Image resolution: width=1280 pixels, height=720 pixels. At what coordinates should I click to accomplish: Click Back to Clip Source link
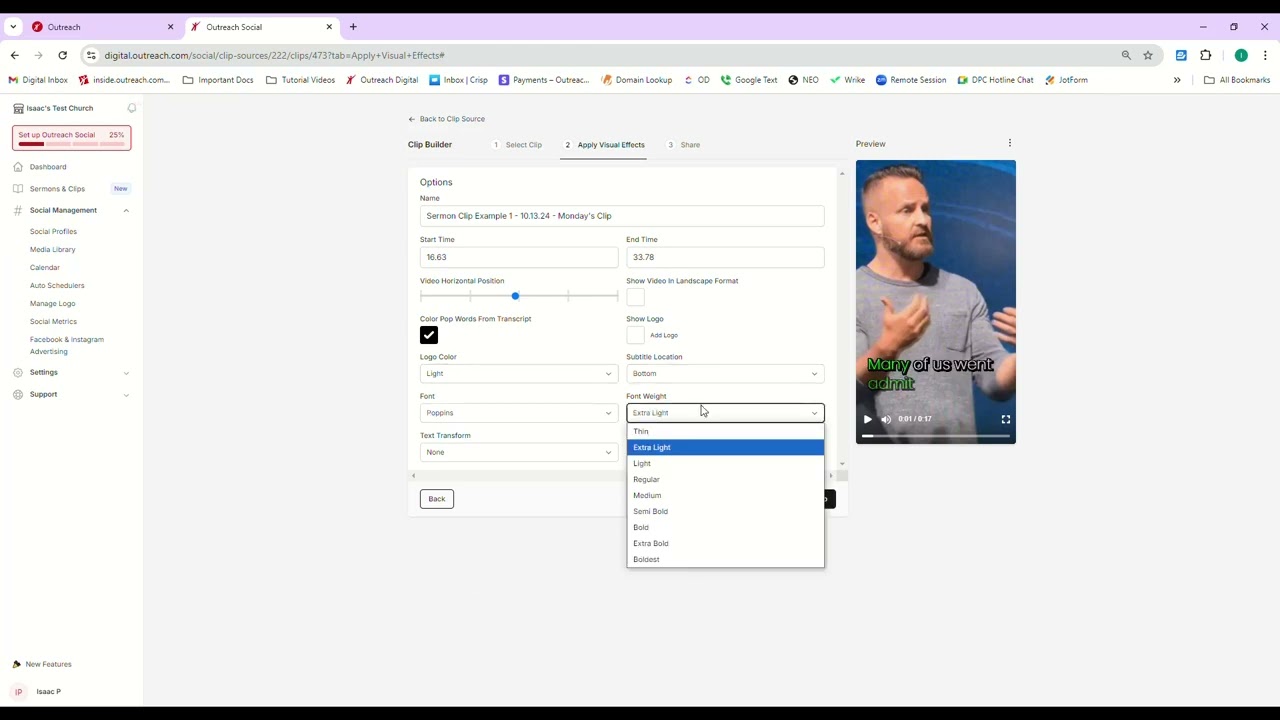click(x=446, y=119)
